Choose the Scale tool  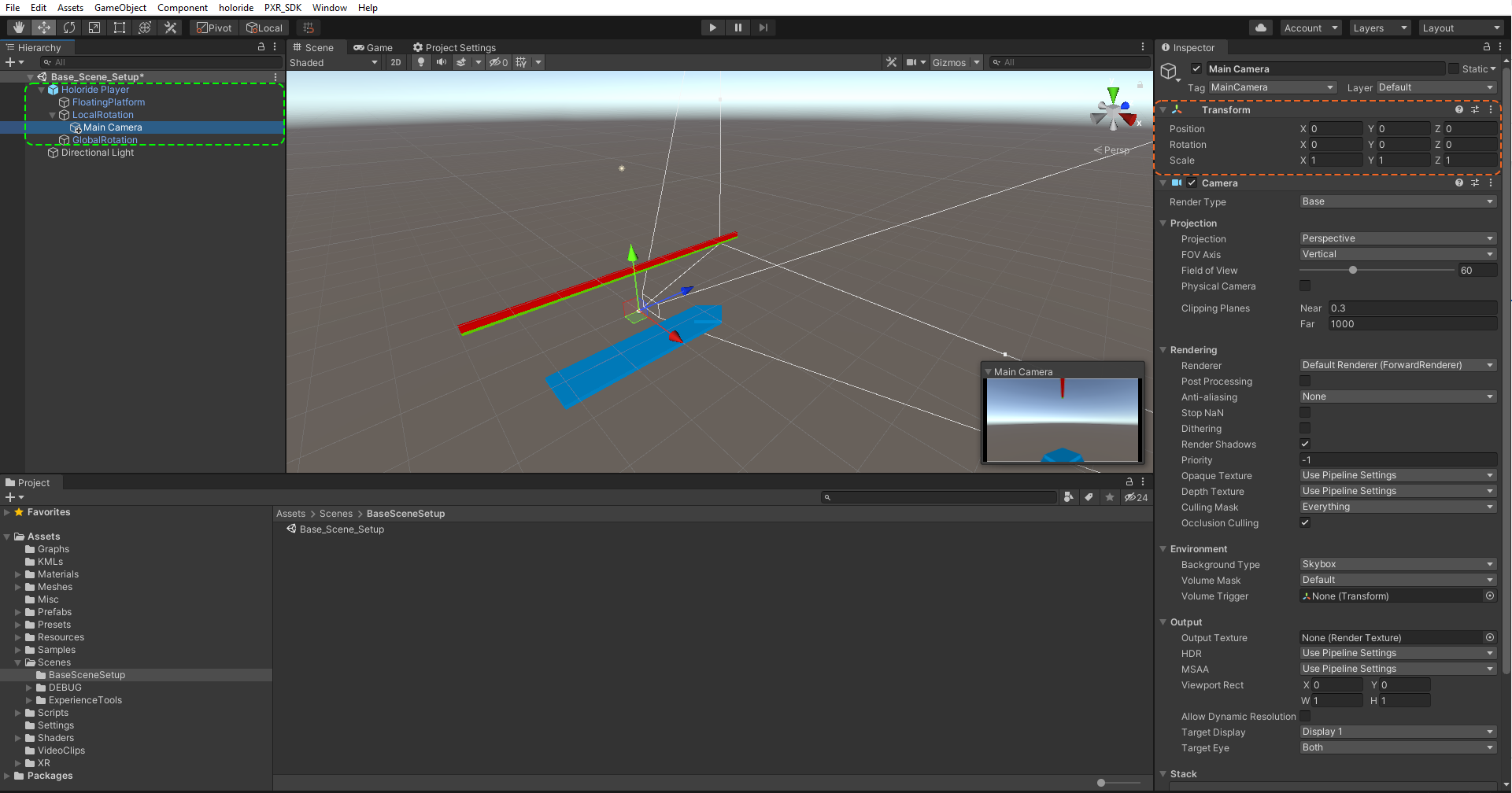coord(94,28)
